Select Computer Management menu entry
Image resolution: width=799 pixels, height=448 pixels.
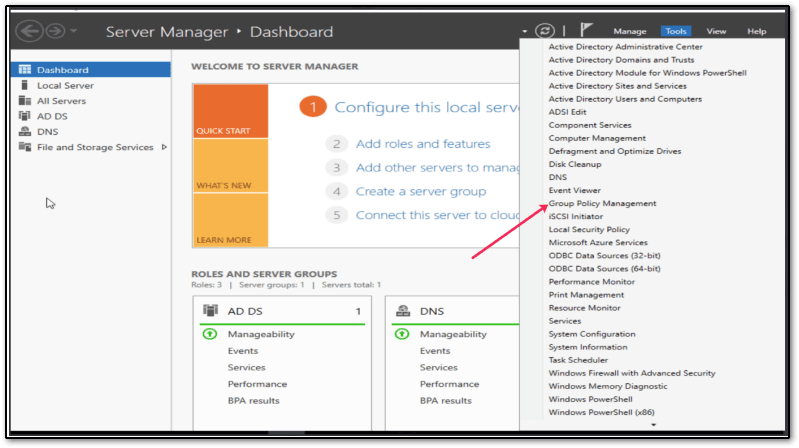click(597, 138)
